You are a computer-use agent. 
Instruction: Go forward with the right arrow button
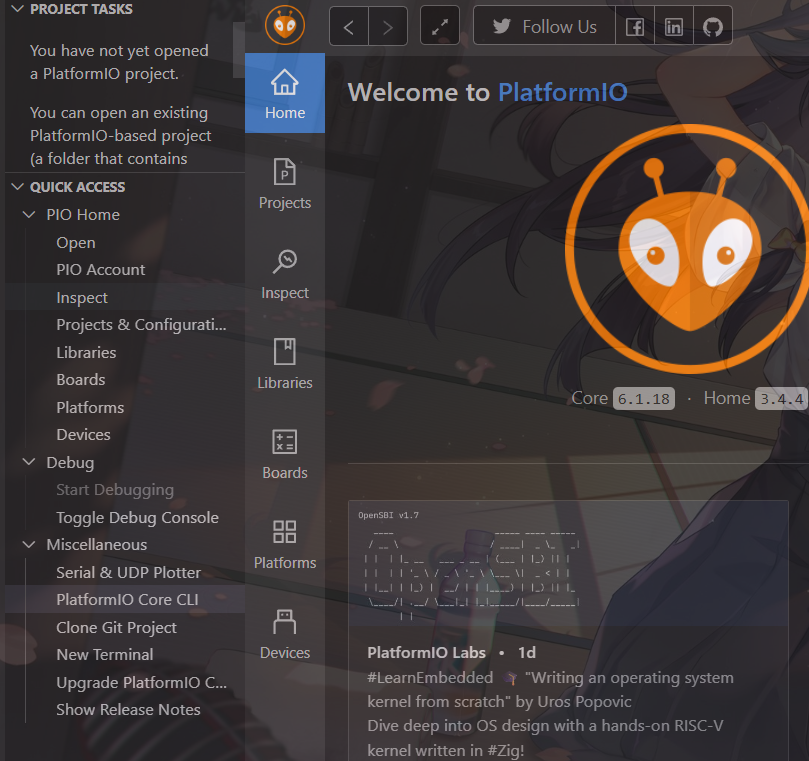tap(388, 26)
